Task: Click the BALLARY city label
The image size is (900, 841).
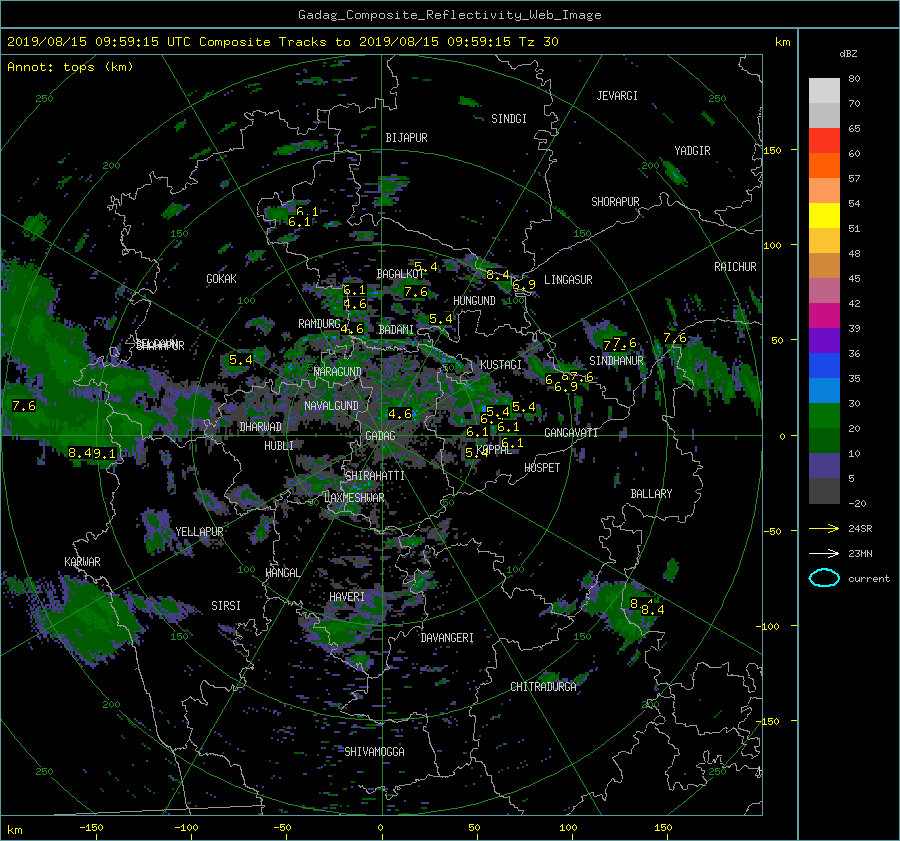Action: click(x=651, y=494)
